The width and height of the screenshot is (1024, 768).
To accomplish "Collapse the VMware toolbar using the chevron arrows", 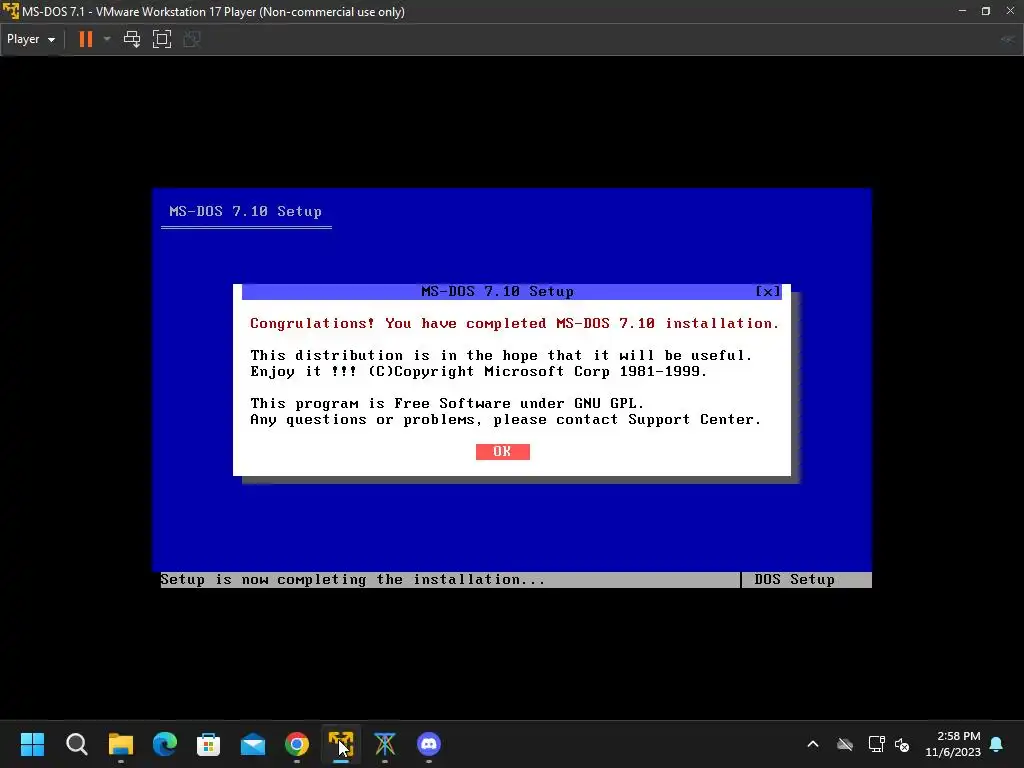I will 1007,39.
